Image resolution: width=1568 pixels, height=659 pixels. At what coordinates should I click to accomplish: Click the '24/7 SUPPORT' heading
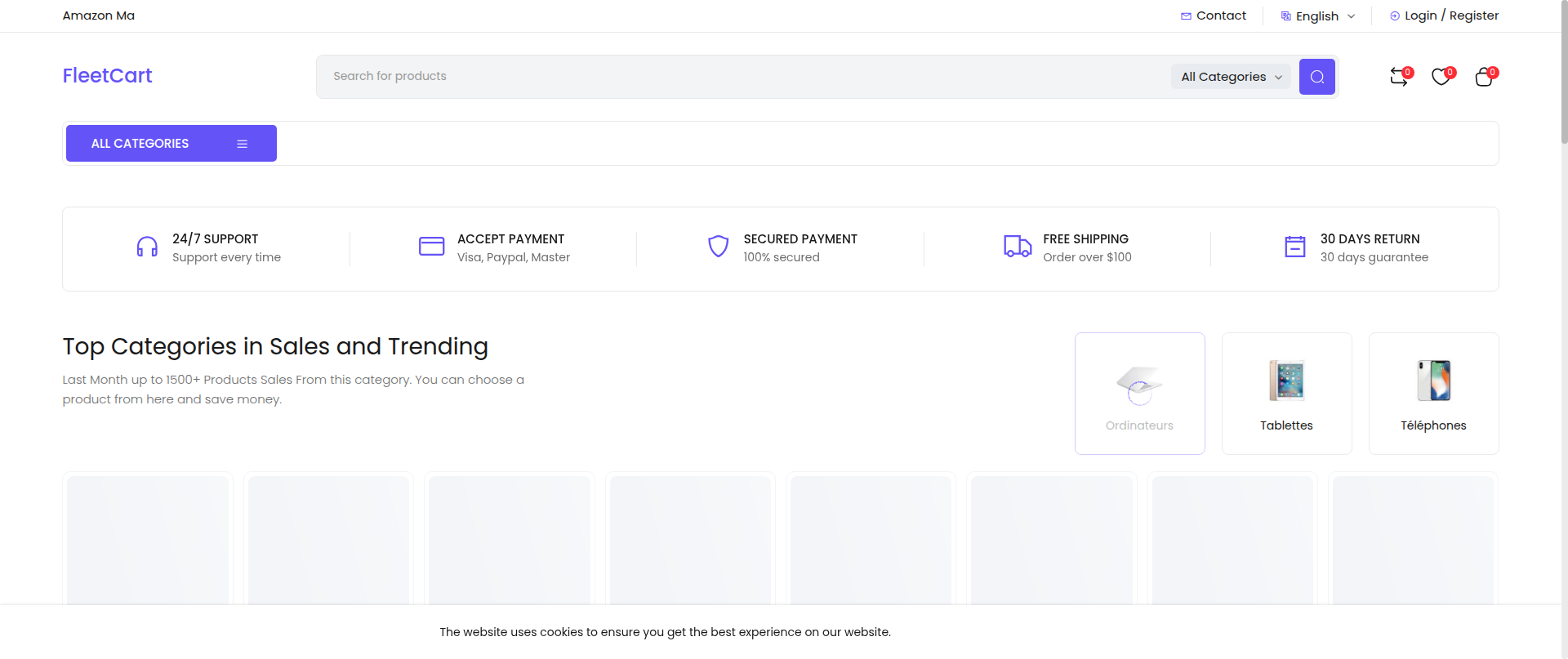click(215, 238)
